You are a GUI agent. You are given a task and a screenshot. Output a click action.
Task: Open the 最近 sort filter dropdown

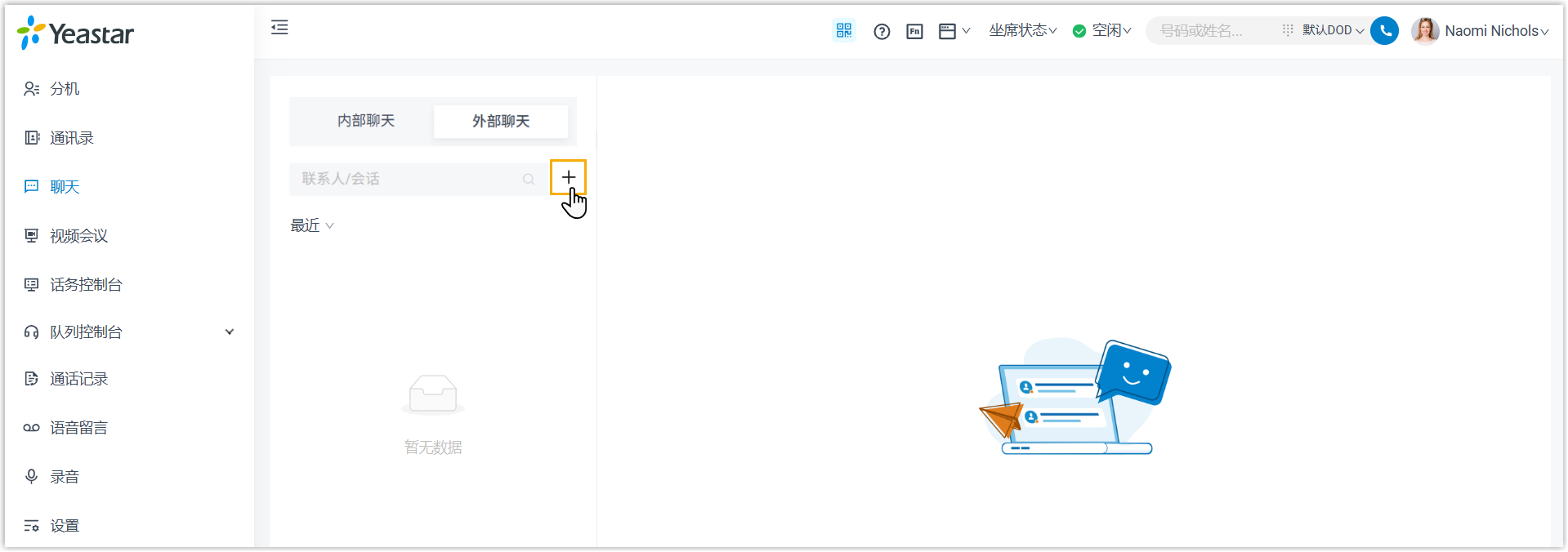[312, 226]
